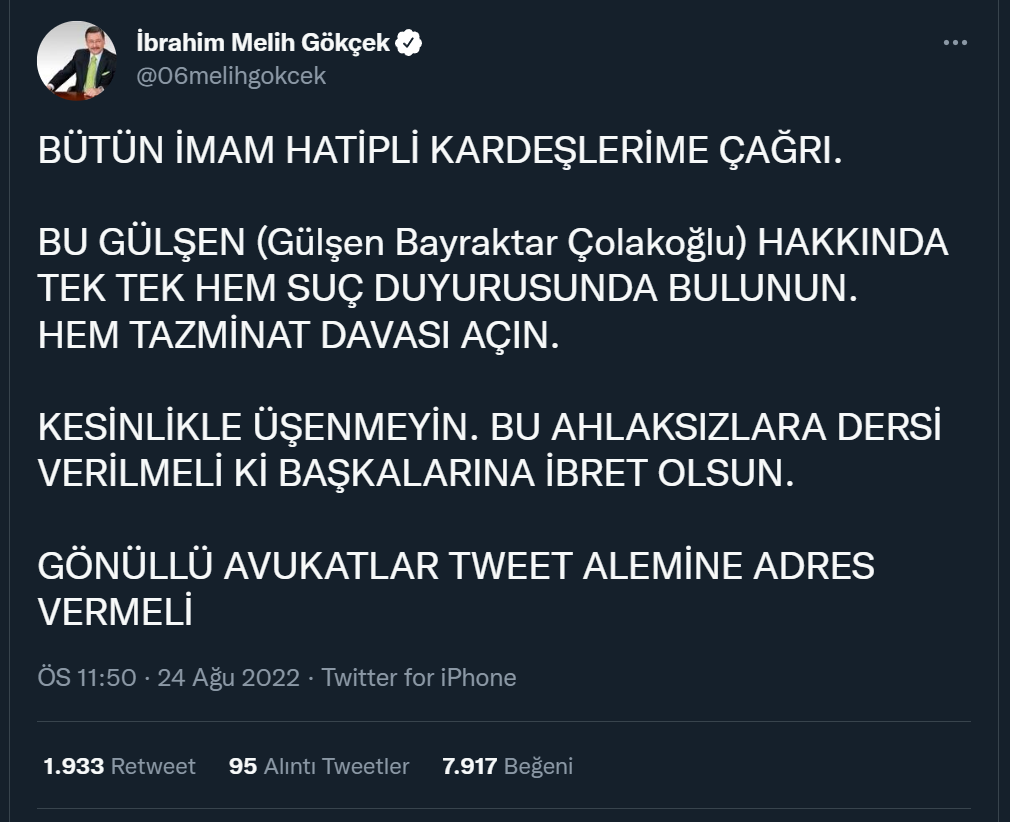
Task: Open the @06melihgokcek handle link
Action: pos(230,76)
